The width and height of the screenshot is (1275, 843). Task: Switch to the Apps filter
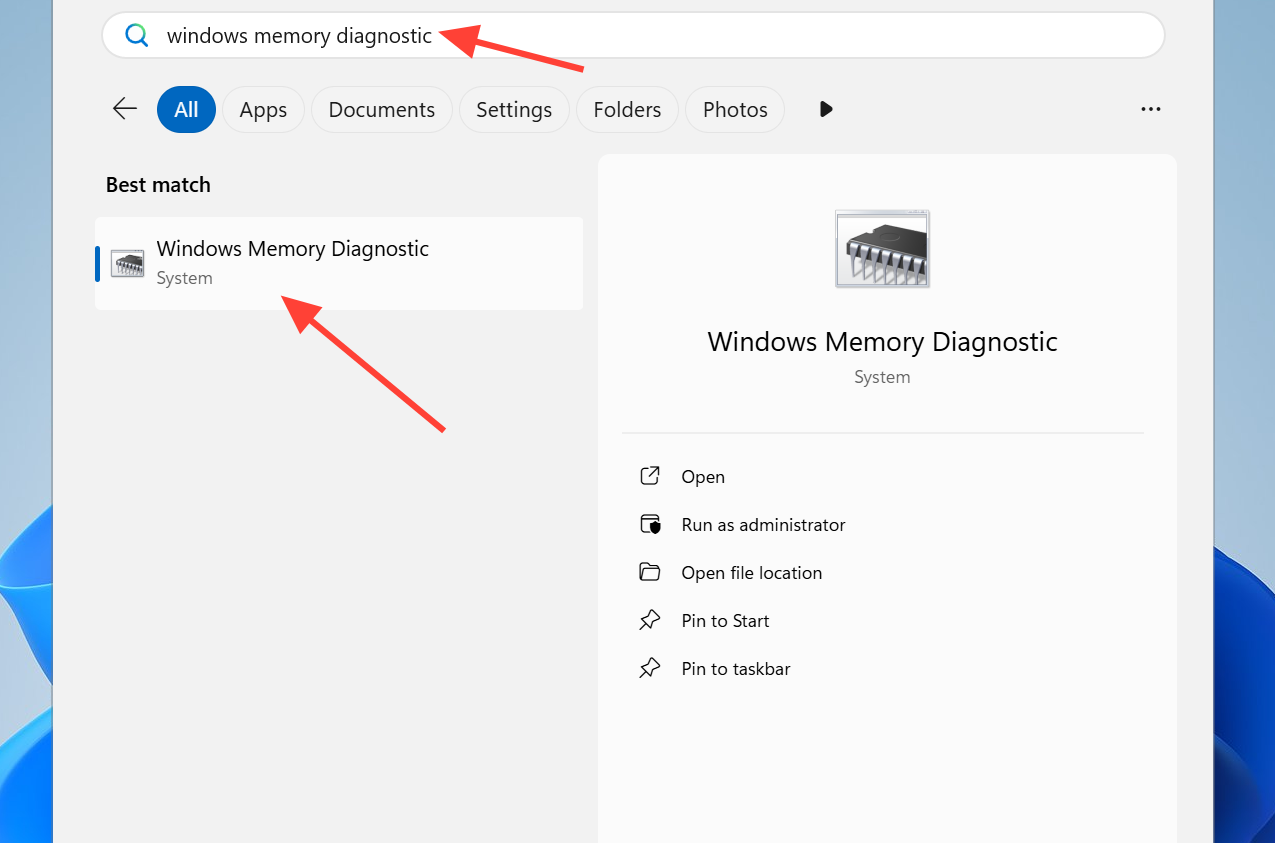(263, 110)
